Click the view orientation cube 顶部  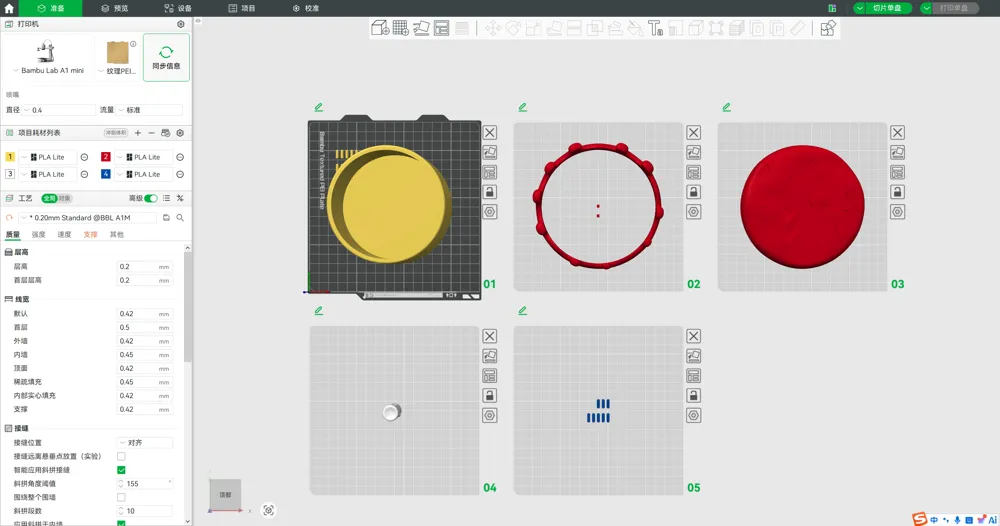point(225,495)
